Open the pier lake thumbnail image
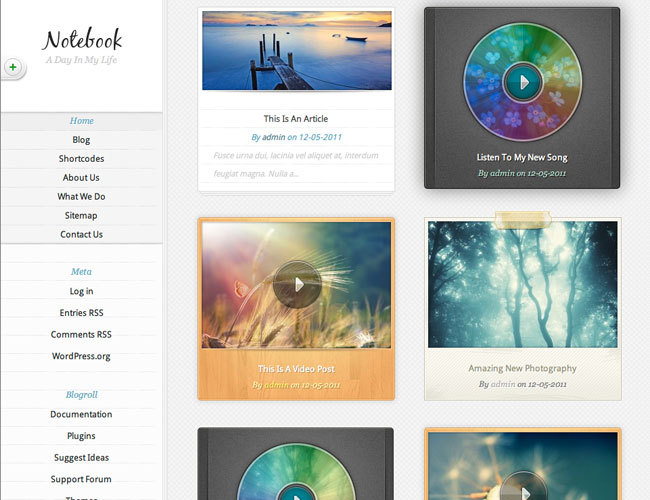 297,51
